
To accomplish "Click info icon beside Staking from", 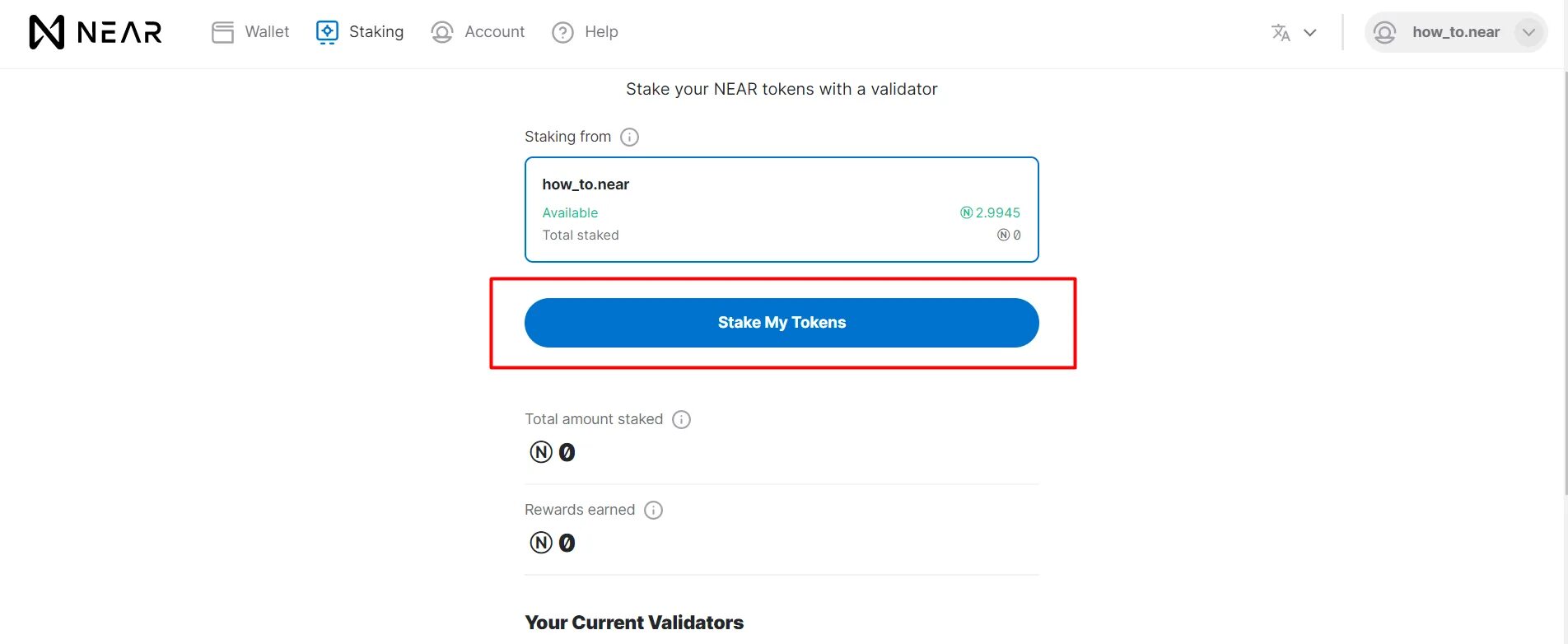I will [x=629, y=137].
